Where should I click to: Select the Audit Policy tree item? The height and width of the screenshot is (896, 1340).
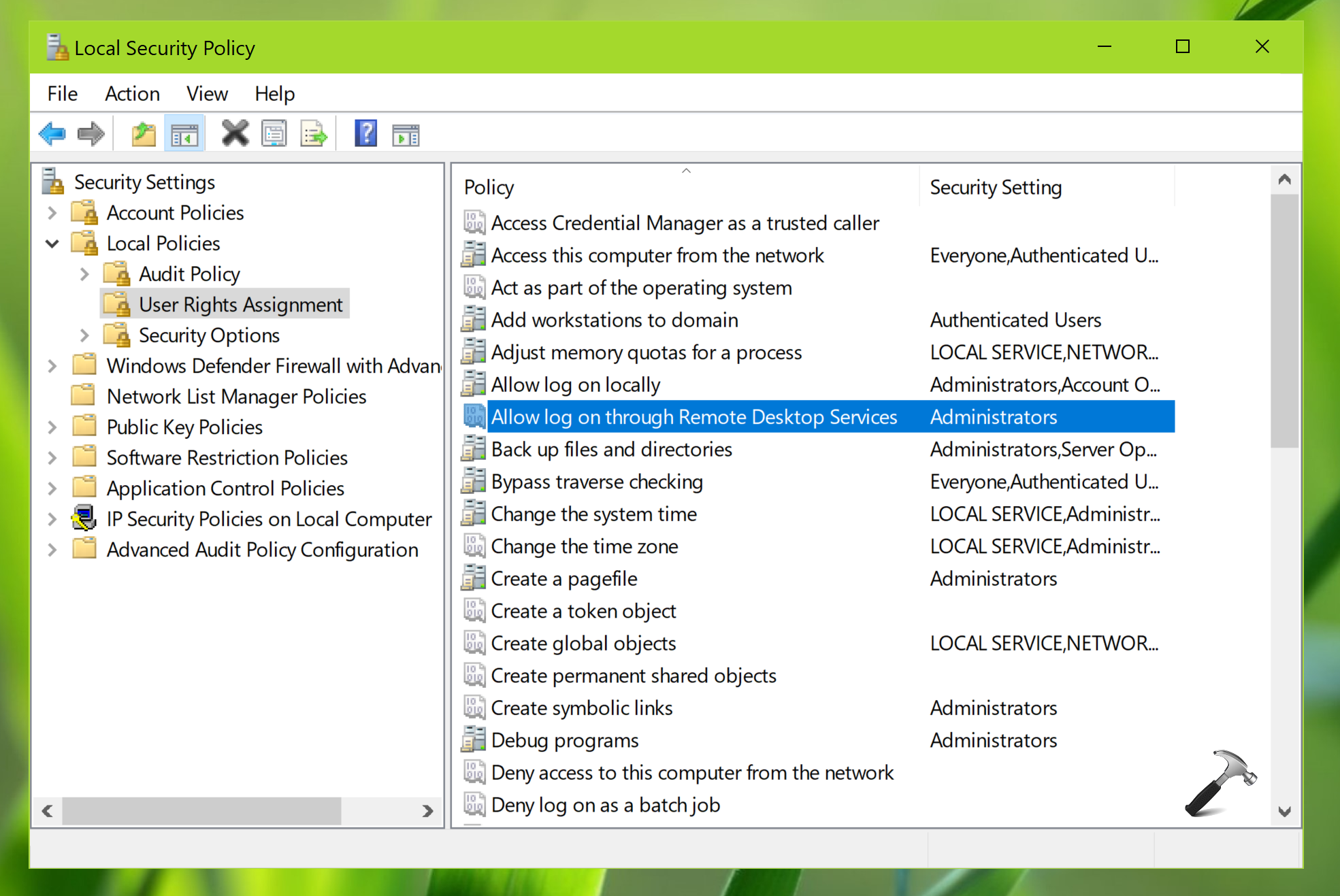[x=189, y=274]
